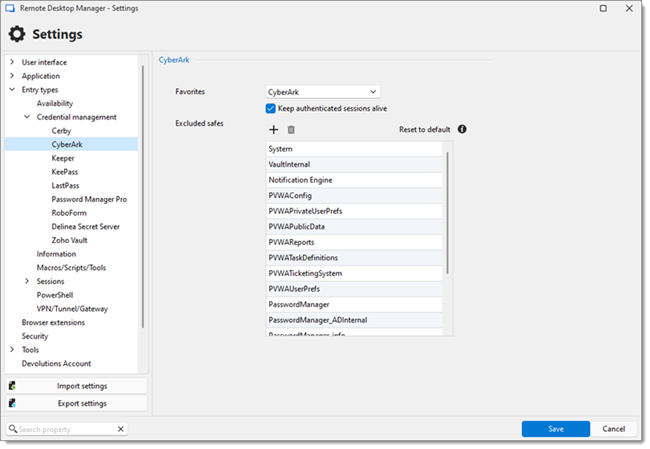Click Reset to default
Viewport: 650px width, 449px height.
coord(424,129)
